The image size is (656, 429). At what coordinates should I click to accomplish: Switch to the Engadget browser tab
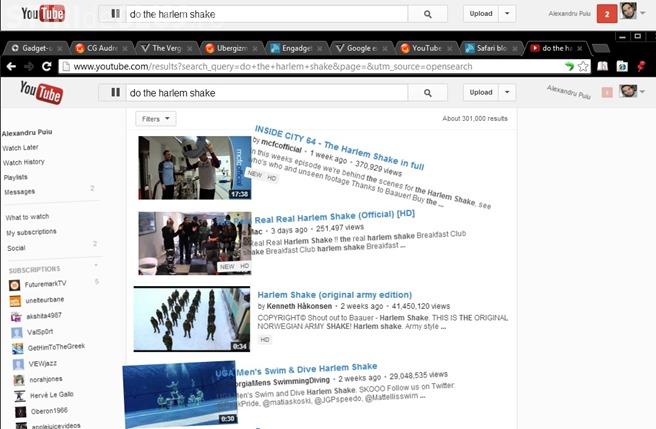point(295,47)
